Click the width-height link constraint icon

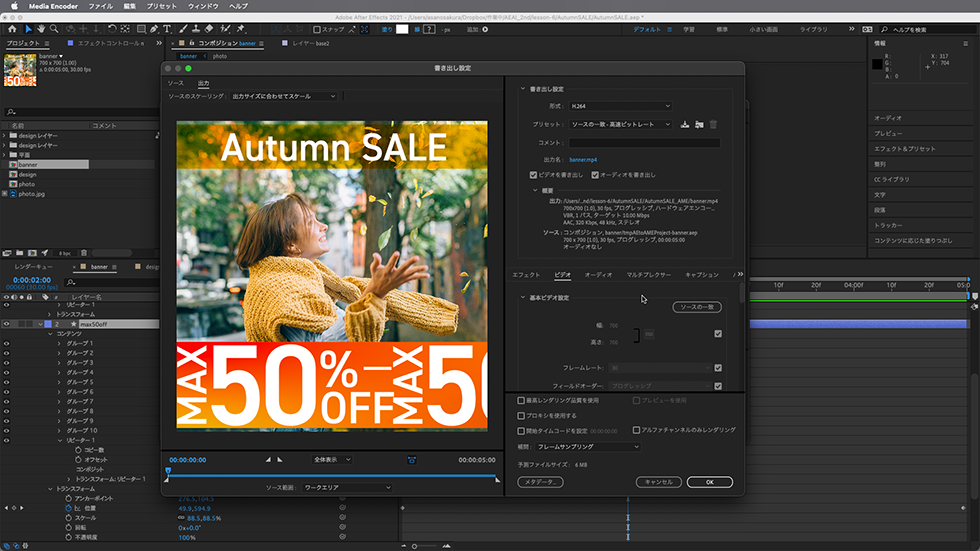point(648,333)
